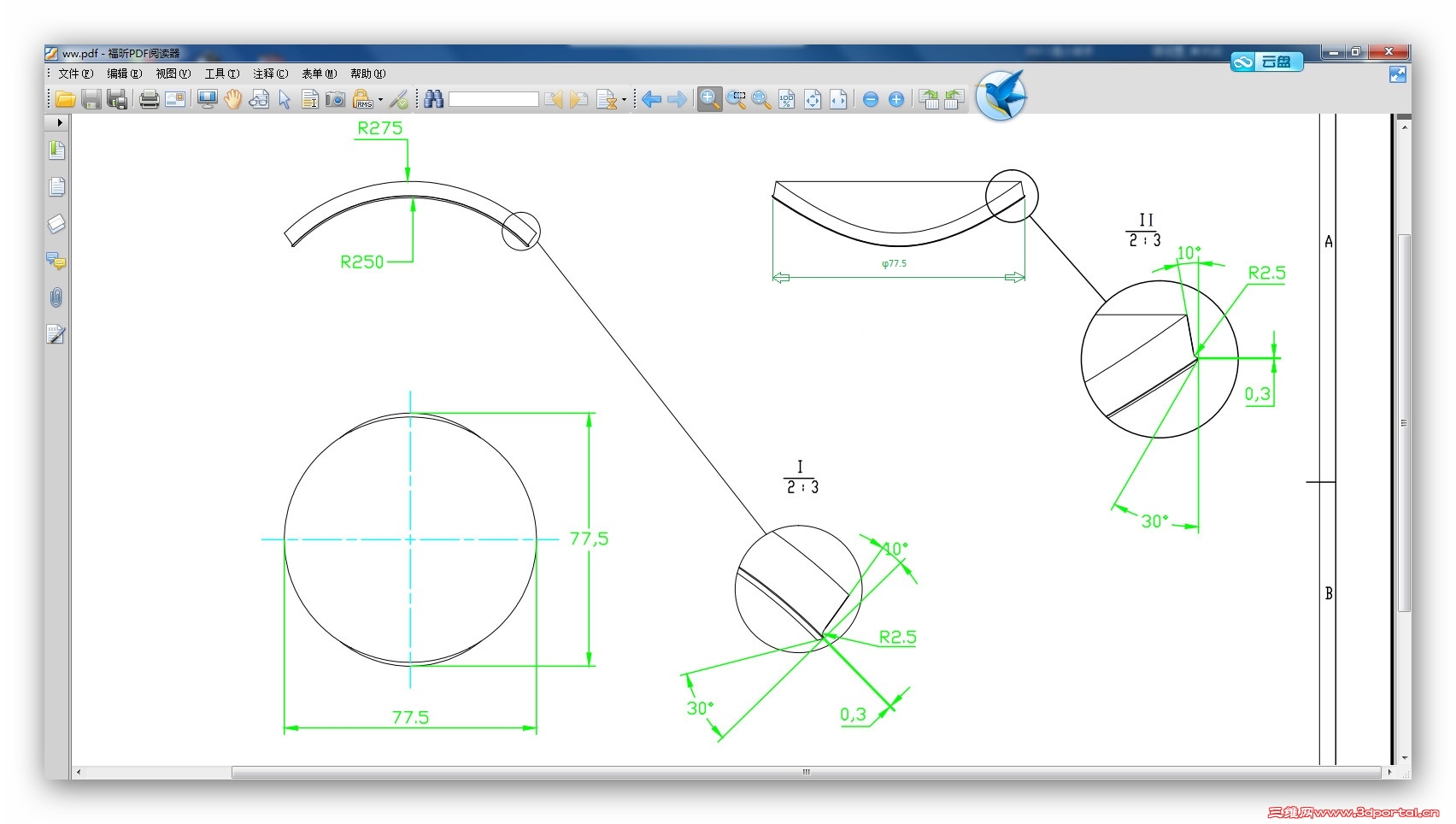Click the horizontal scrollbar thumb

806,772
